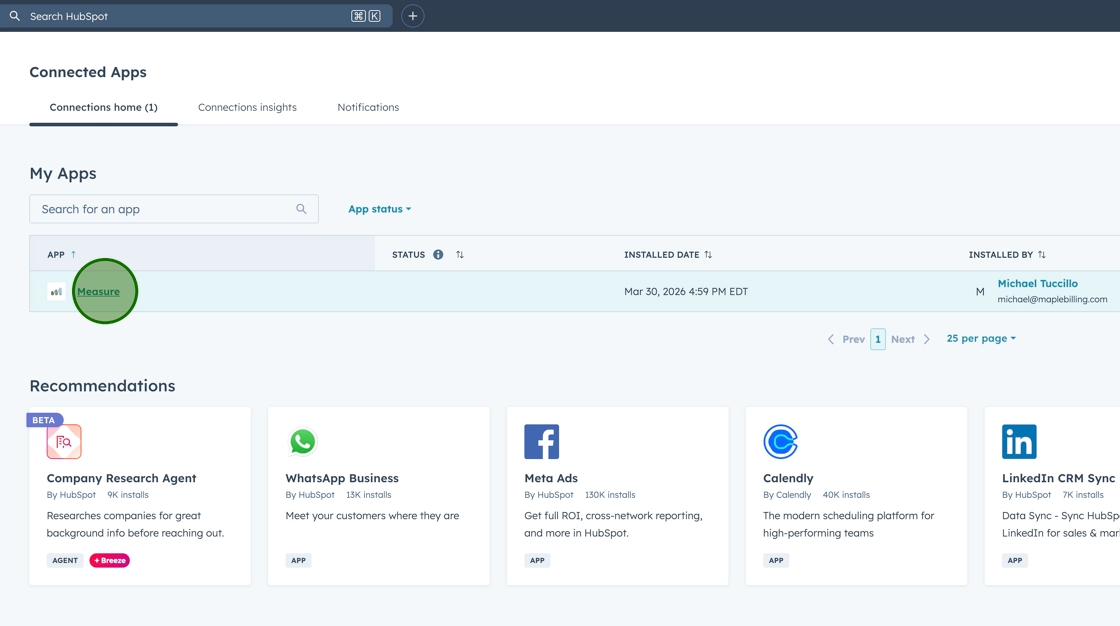Open the Measure app link
1120x626 pixels.
coord(98,292)
